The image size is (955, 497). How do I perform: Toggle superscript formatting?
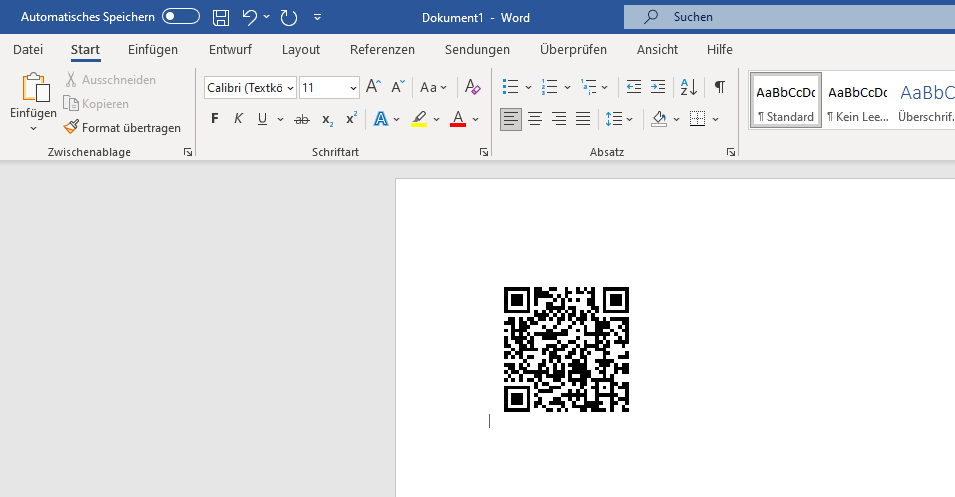[x=351, y=119]
